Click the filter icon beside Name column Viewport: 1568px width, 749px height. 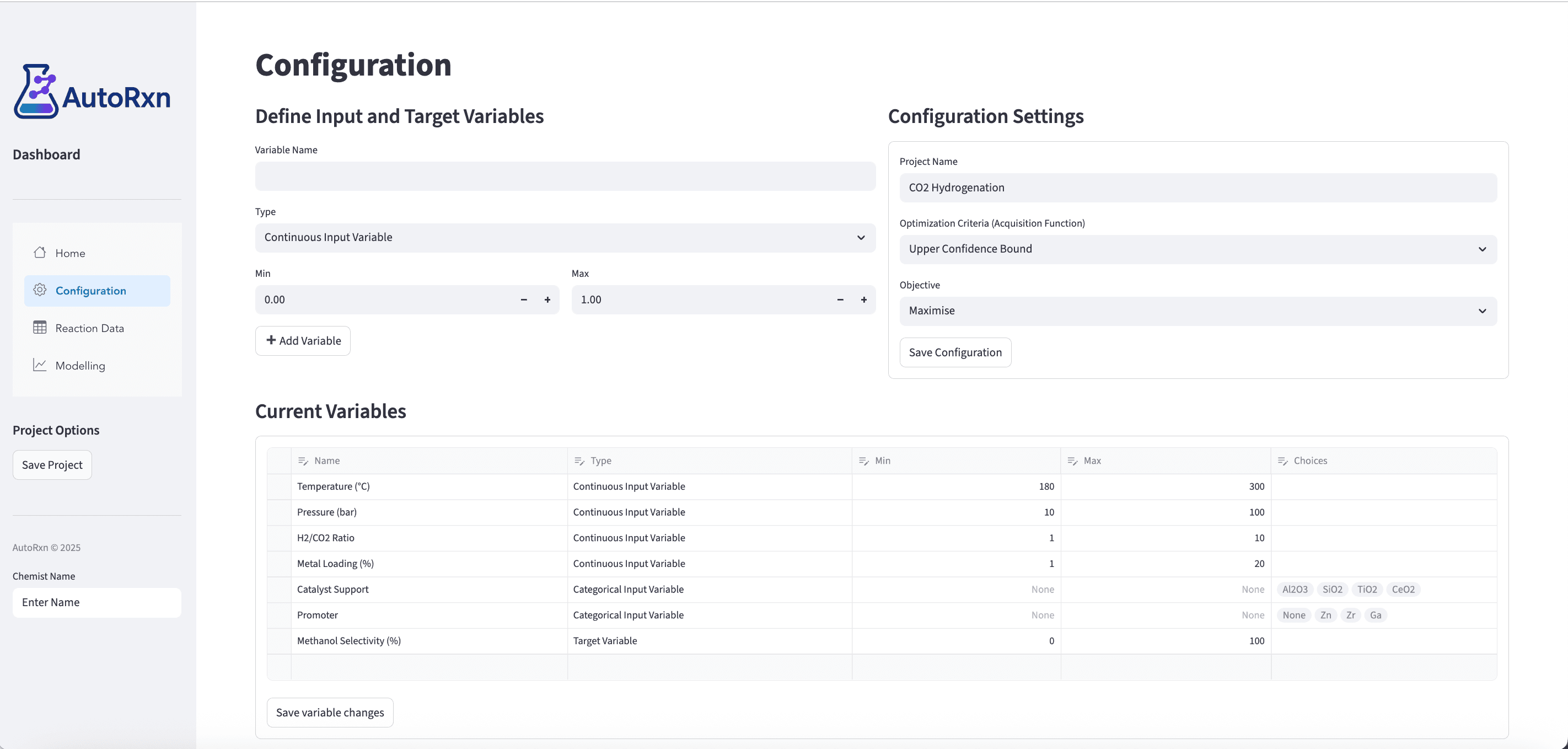point(303,461)
